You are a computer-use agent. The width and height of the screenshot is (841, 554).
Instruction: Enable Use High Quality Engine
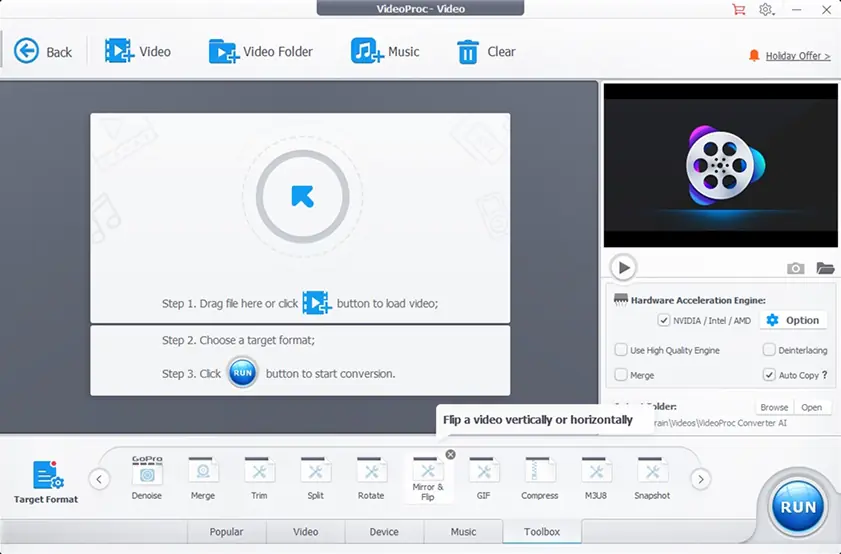tap(621, 350)
